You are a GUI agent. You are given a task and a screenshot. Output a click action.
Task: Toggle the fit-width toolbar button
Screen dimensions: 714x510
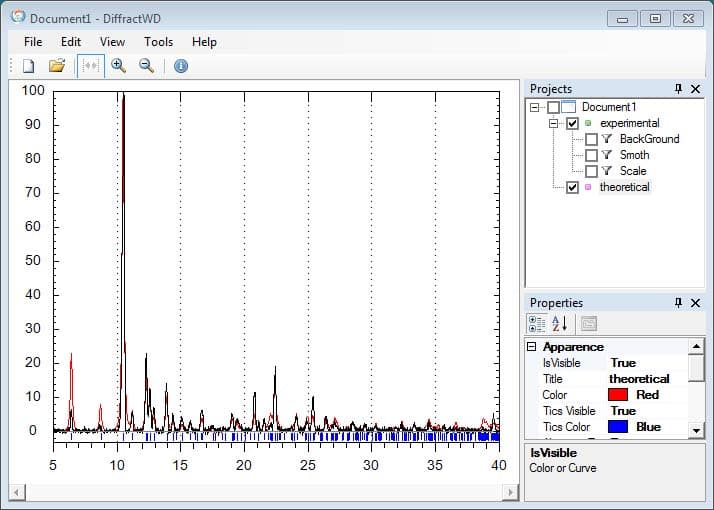point(91,66)
